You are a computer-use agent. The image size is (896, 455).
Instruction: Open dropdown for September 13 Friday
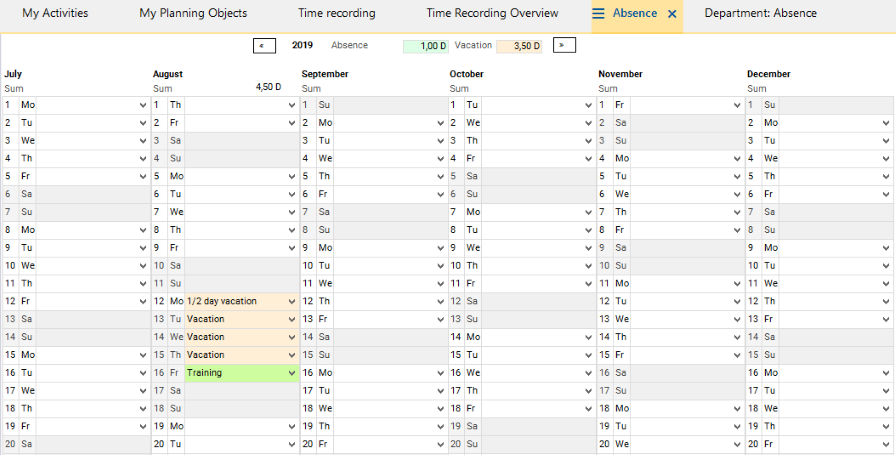pyautogui.click(x=441, y=319)
